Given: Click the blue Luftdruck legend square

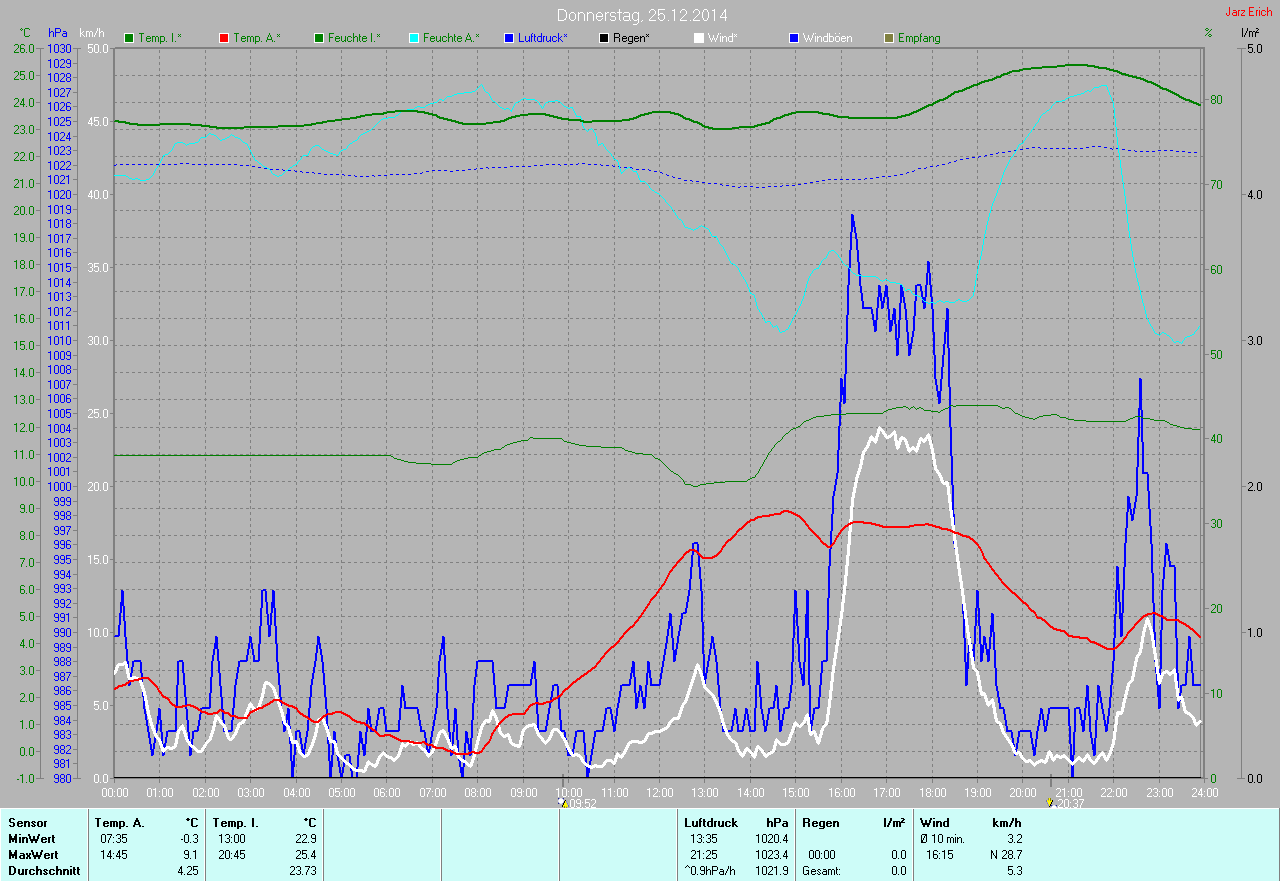Looking at the screenshot, I should 509,38.
